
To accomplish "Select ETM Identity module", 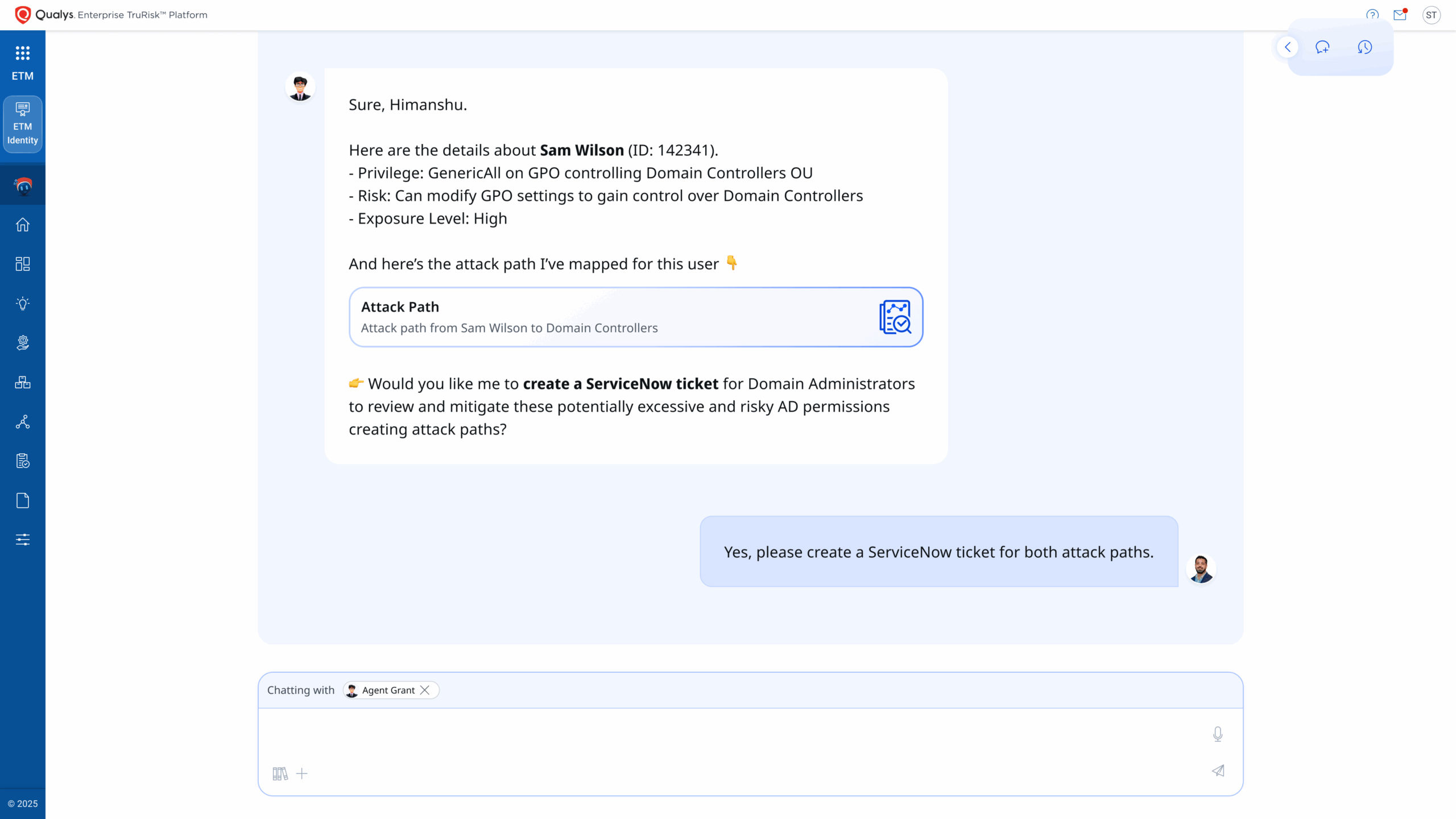I will 23,125.
